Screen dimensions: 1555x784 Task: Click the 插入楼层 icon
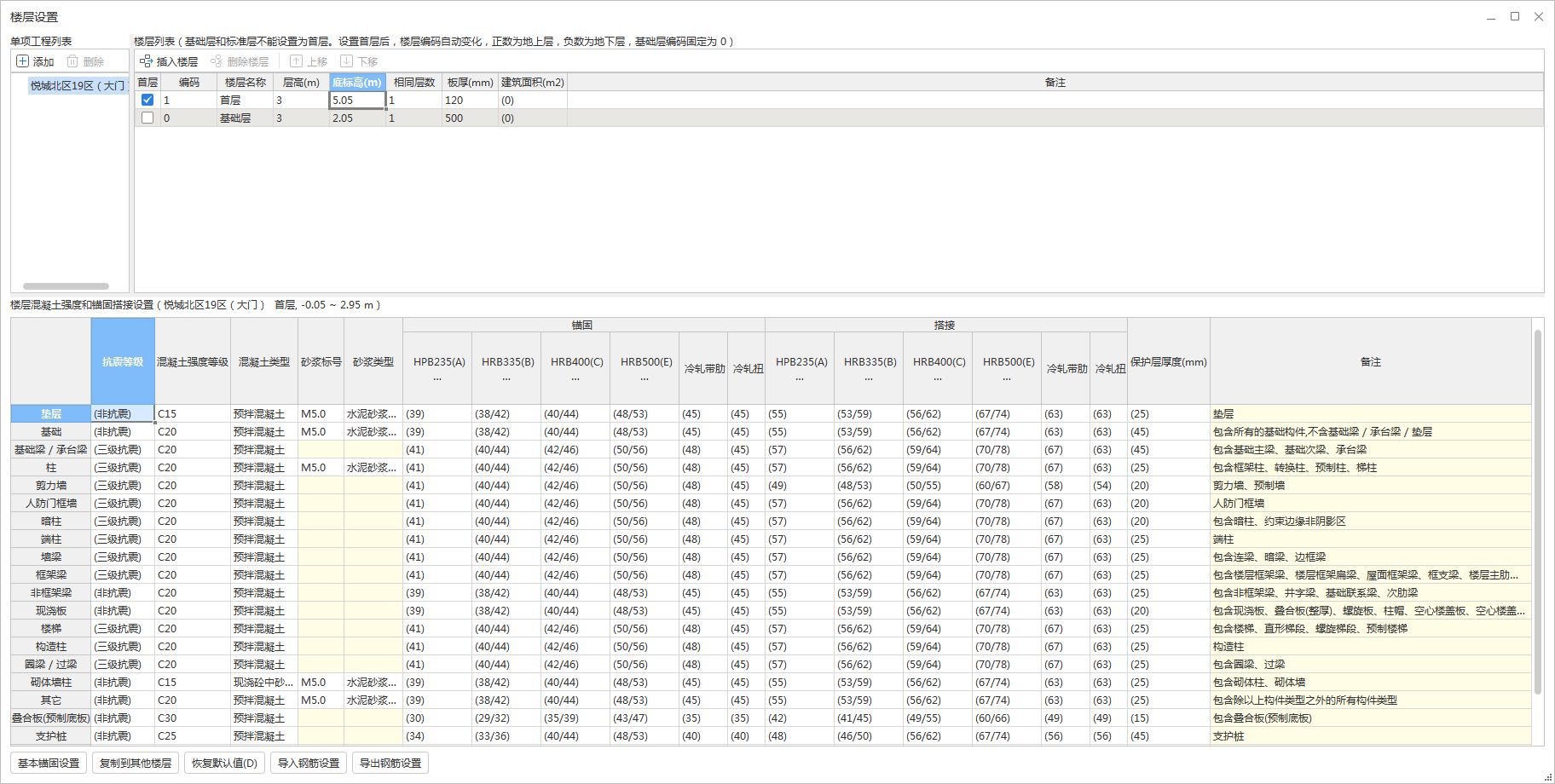(146, 61)
